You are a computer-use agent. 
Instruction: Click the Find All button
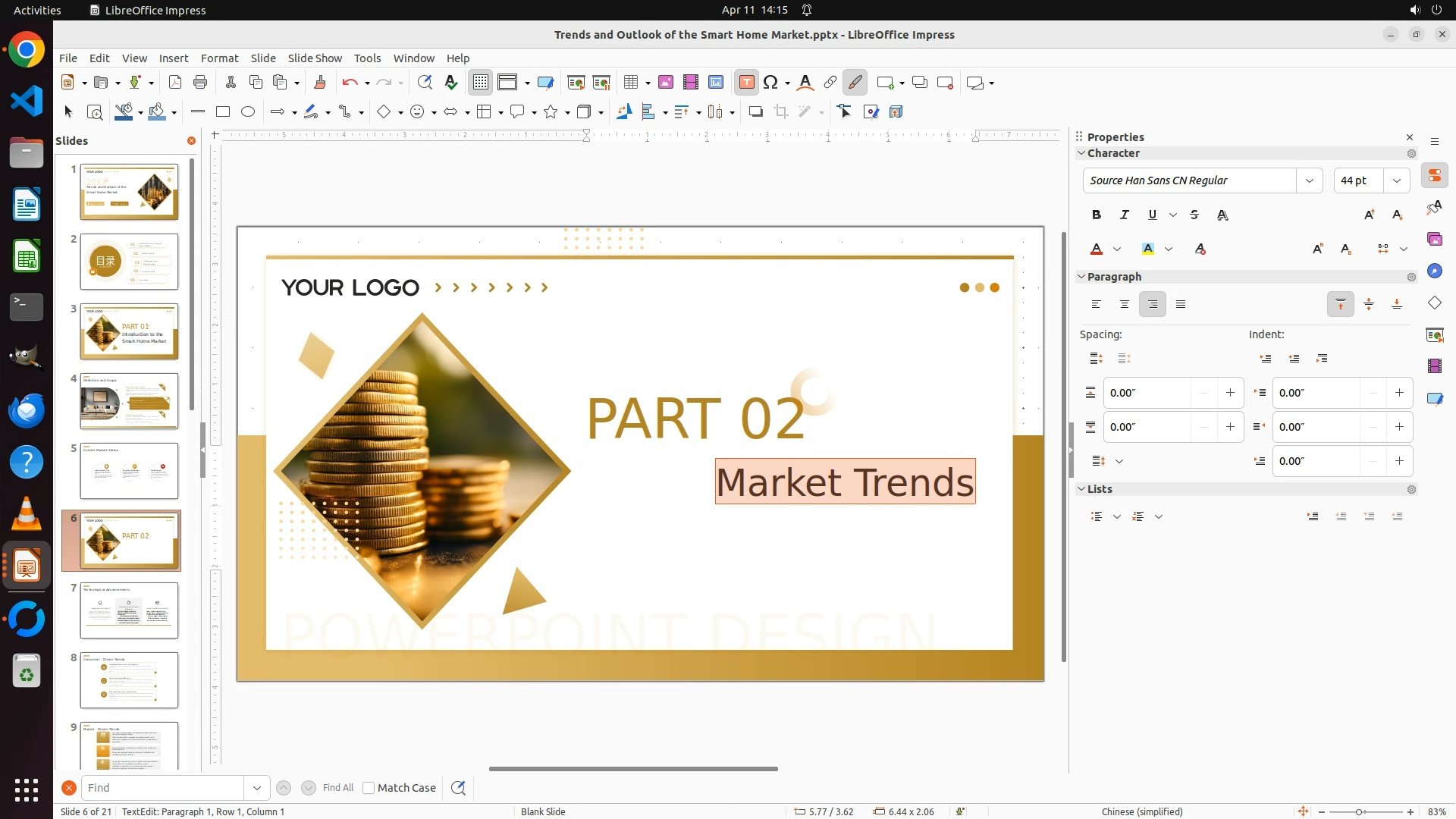pos(337,788)
